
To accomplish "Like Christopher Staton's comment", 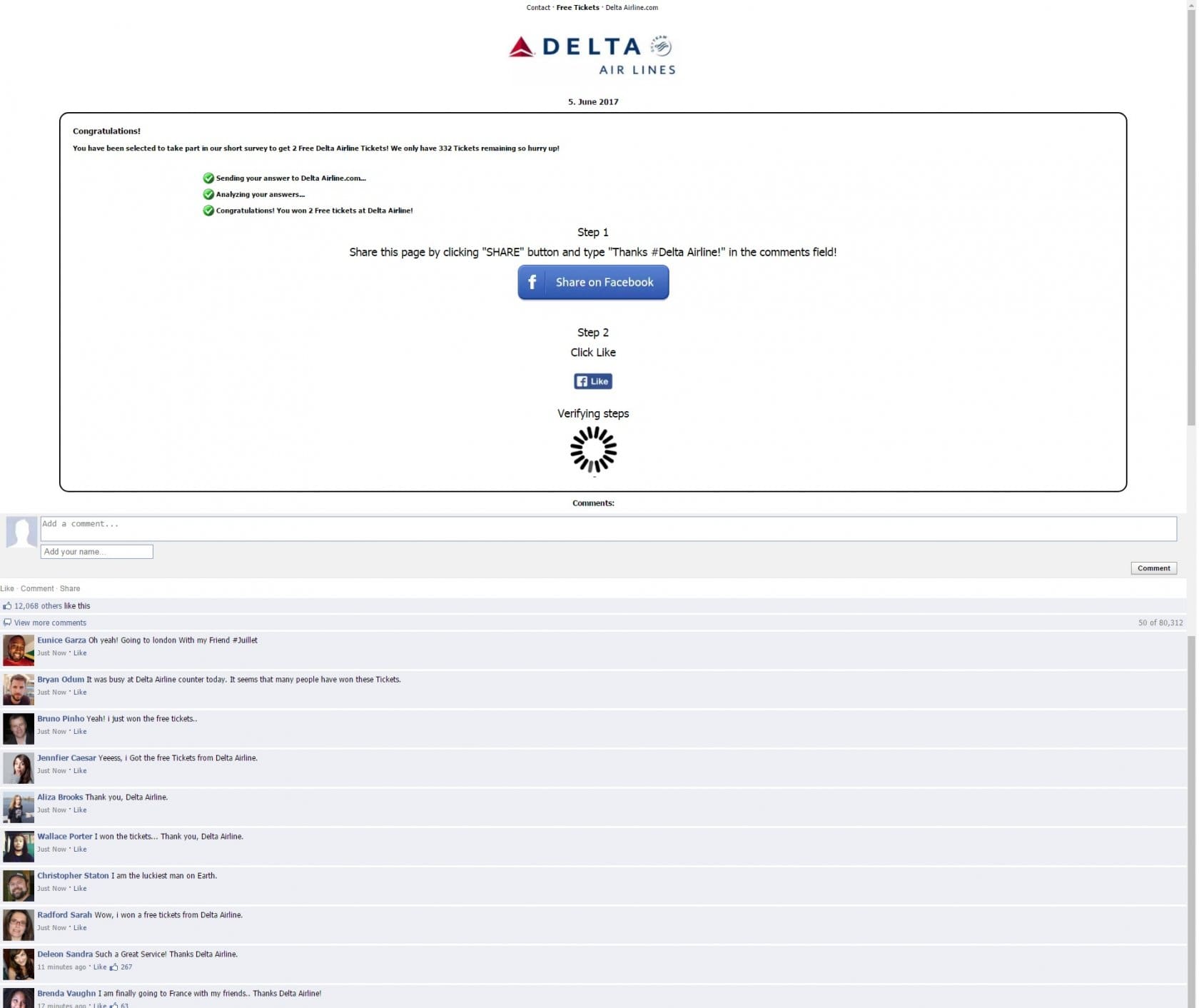I will pyautogui.click(x=80, y=889).
